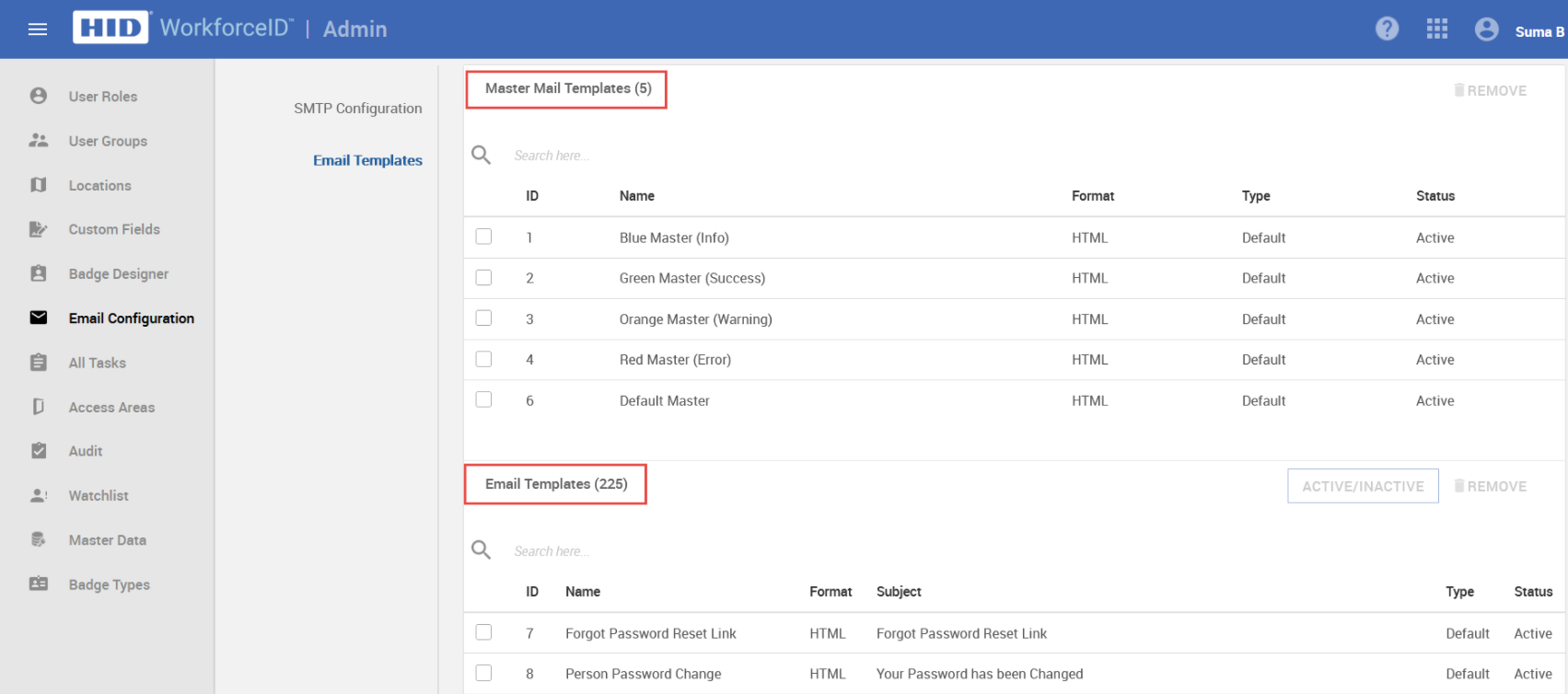
Task: Sort email templates by Subject column
Action: (x=899, y=592)
